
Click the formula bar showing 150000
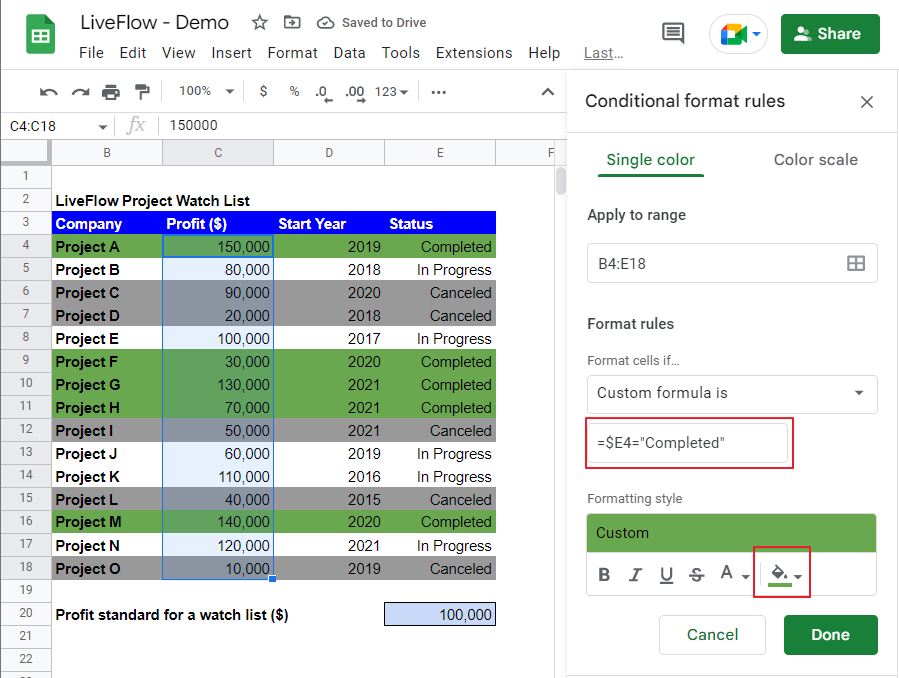(x=361, y=126)
